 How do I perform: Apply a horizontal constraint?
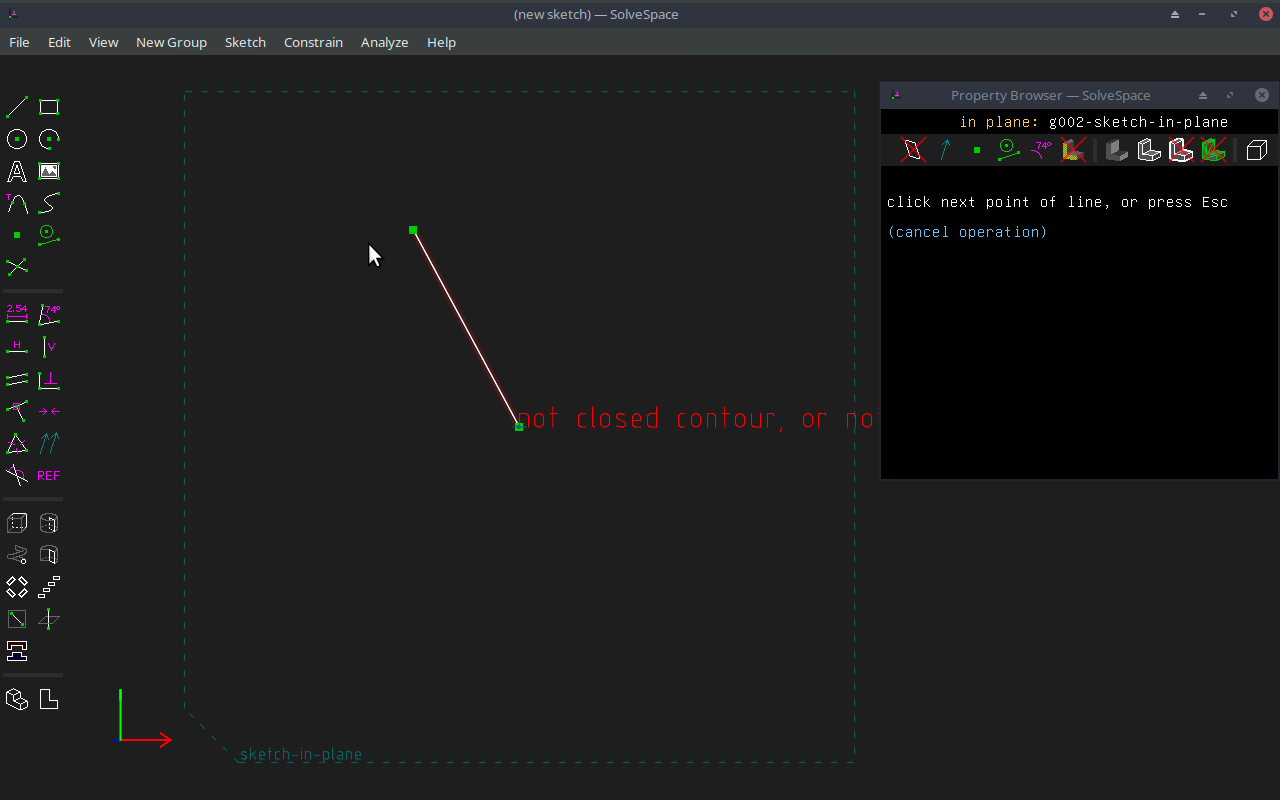coord(16,346)
